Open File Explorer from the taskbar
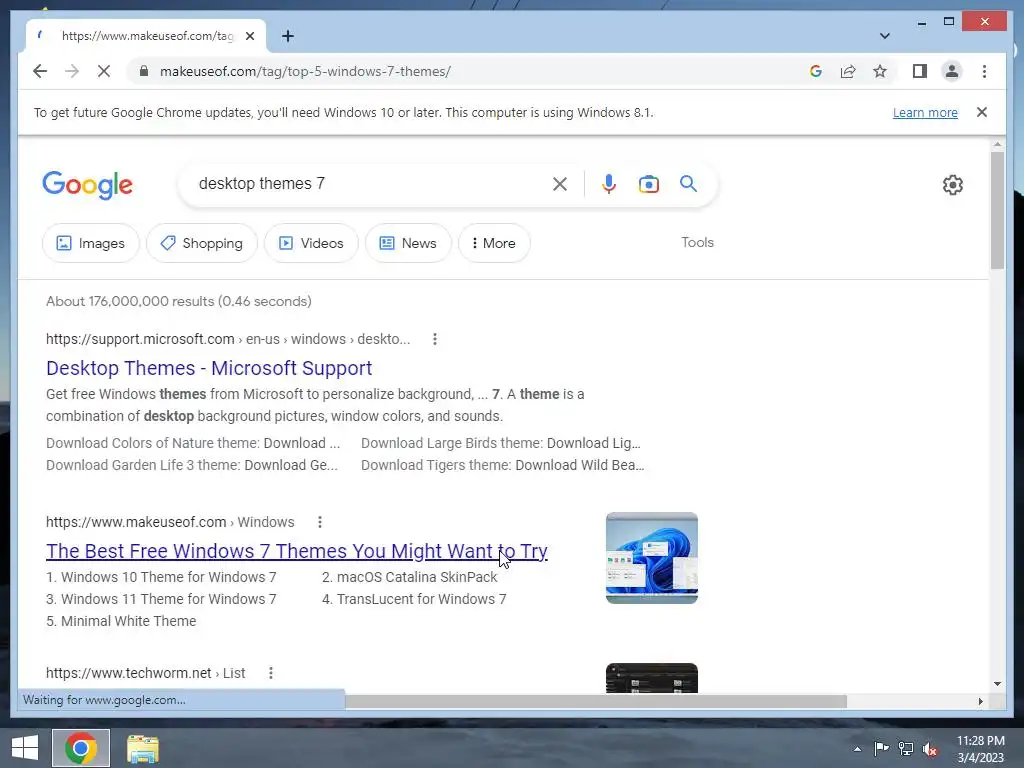Viewport: 1024px width, 768px height. (x=142, y=748)
